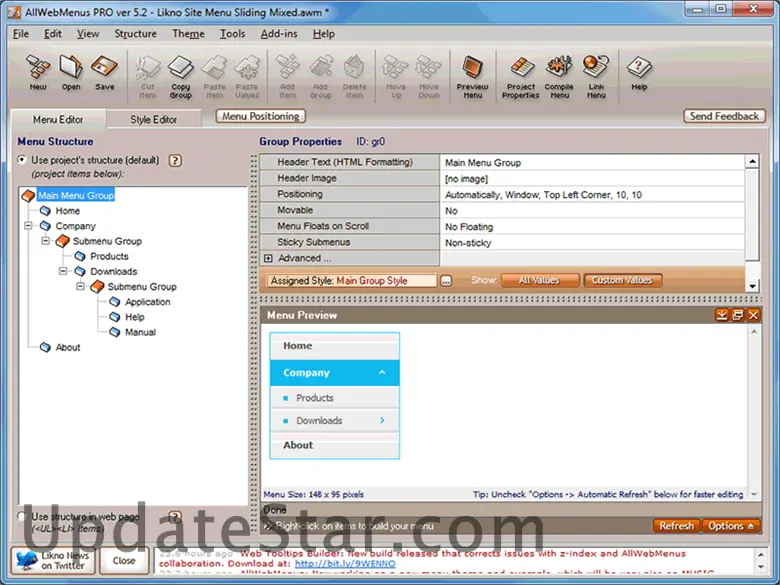Open a file with the Open icon
The width and height of the screenshot is (780, 585).
click(x=71, y=73)
